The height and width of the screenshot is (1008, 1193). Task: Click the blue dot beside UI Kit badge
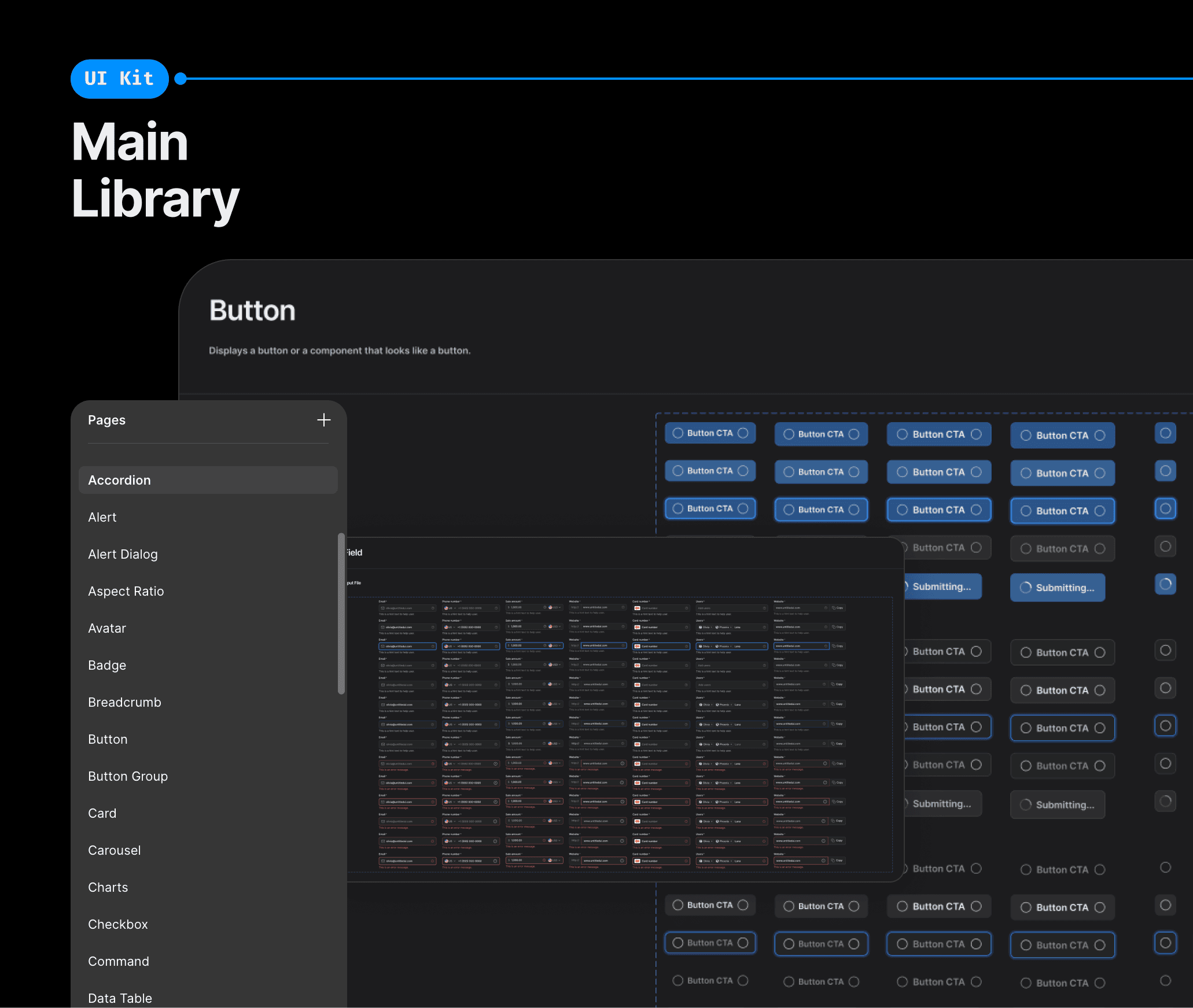pos(181,79)
